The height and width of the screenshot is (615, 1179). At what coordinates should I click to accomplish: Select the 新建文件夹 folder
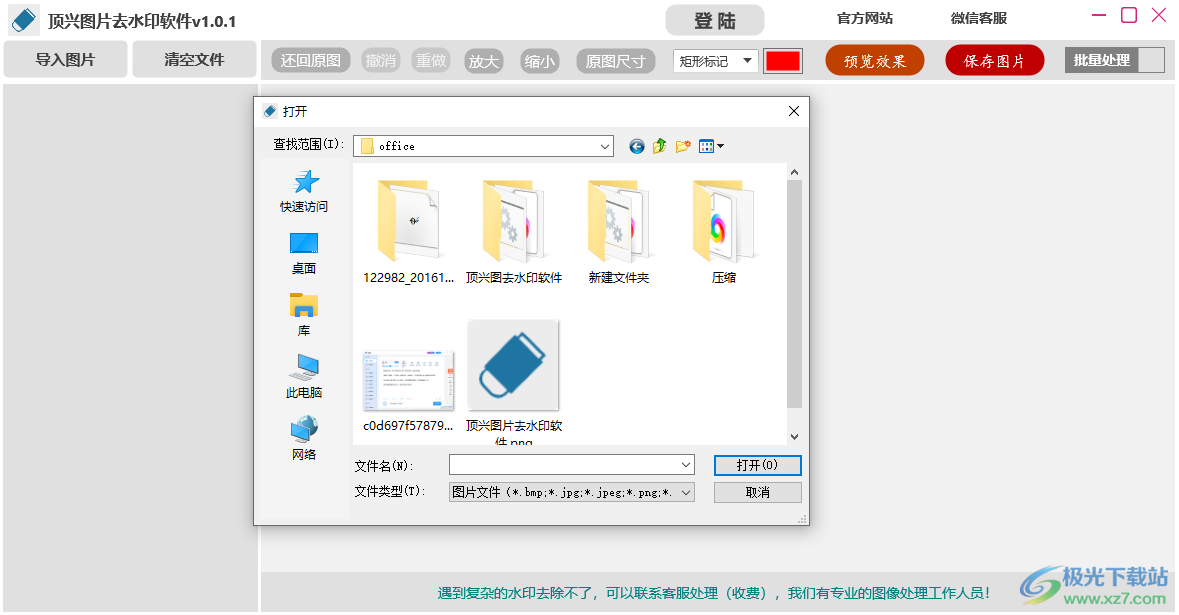(x=619, y=232)
